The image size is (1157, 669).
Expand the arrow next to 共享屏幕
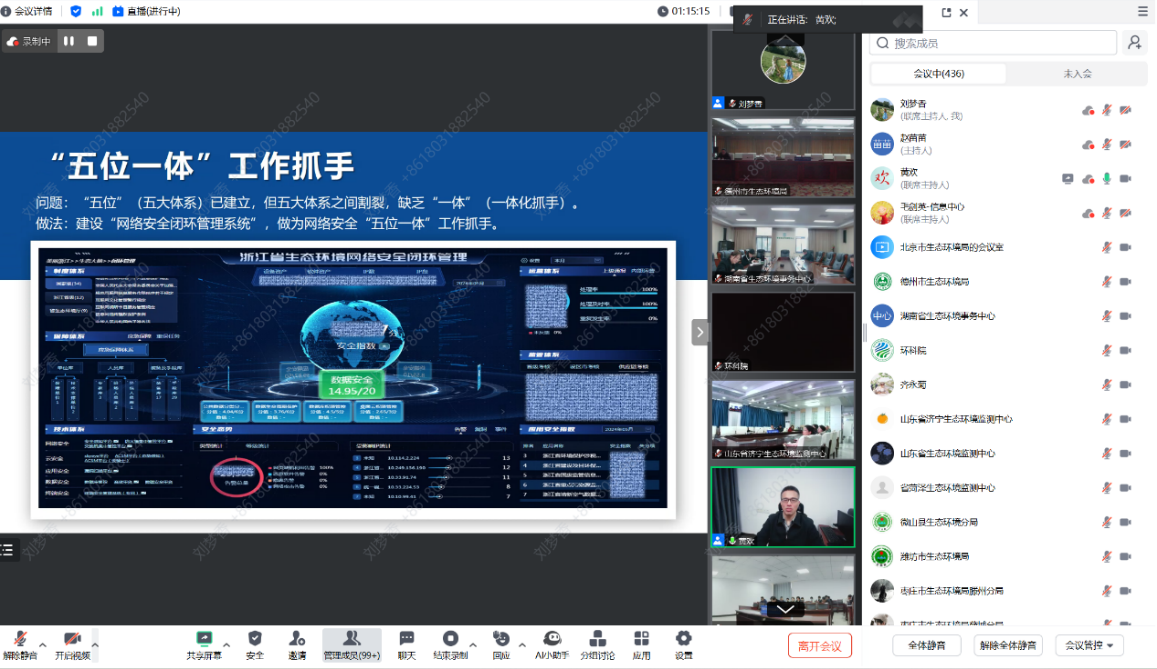[x=227, y=644]
